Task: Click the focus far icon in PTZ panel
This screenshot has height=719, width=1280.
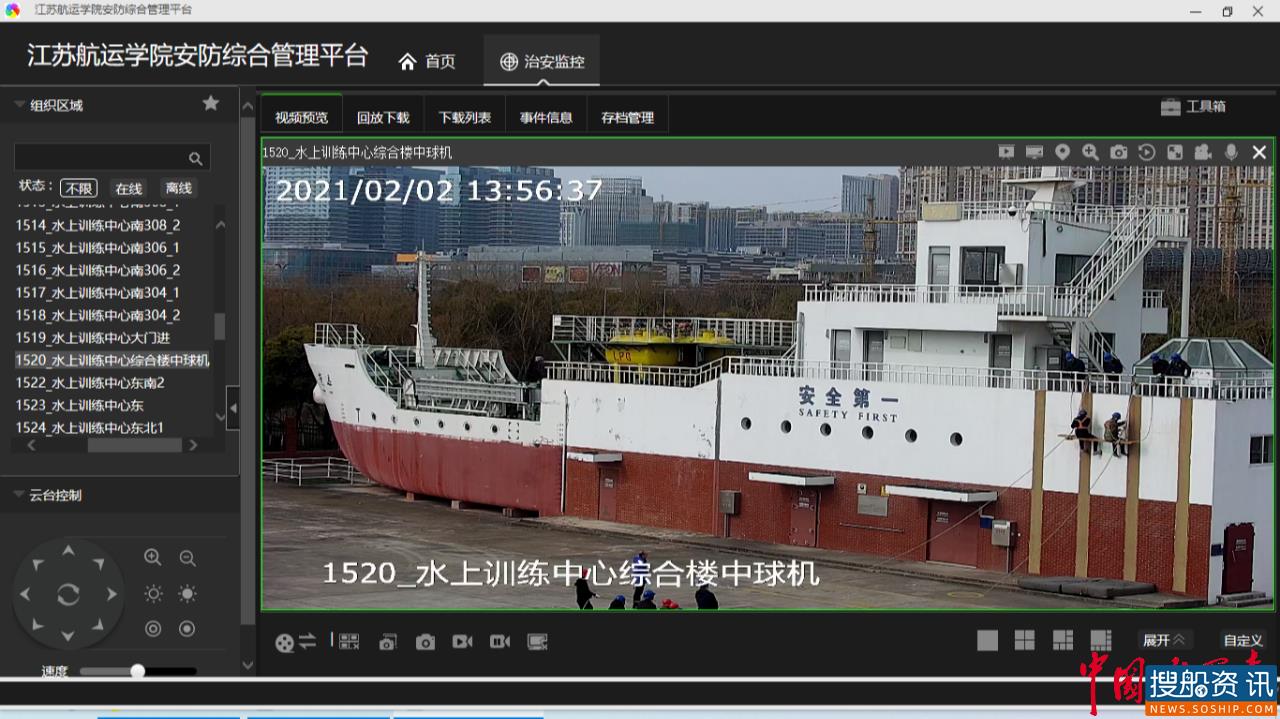Action: point(187,629)
